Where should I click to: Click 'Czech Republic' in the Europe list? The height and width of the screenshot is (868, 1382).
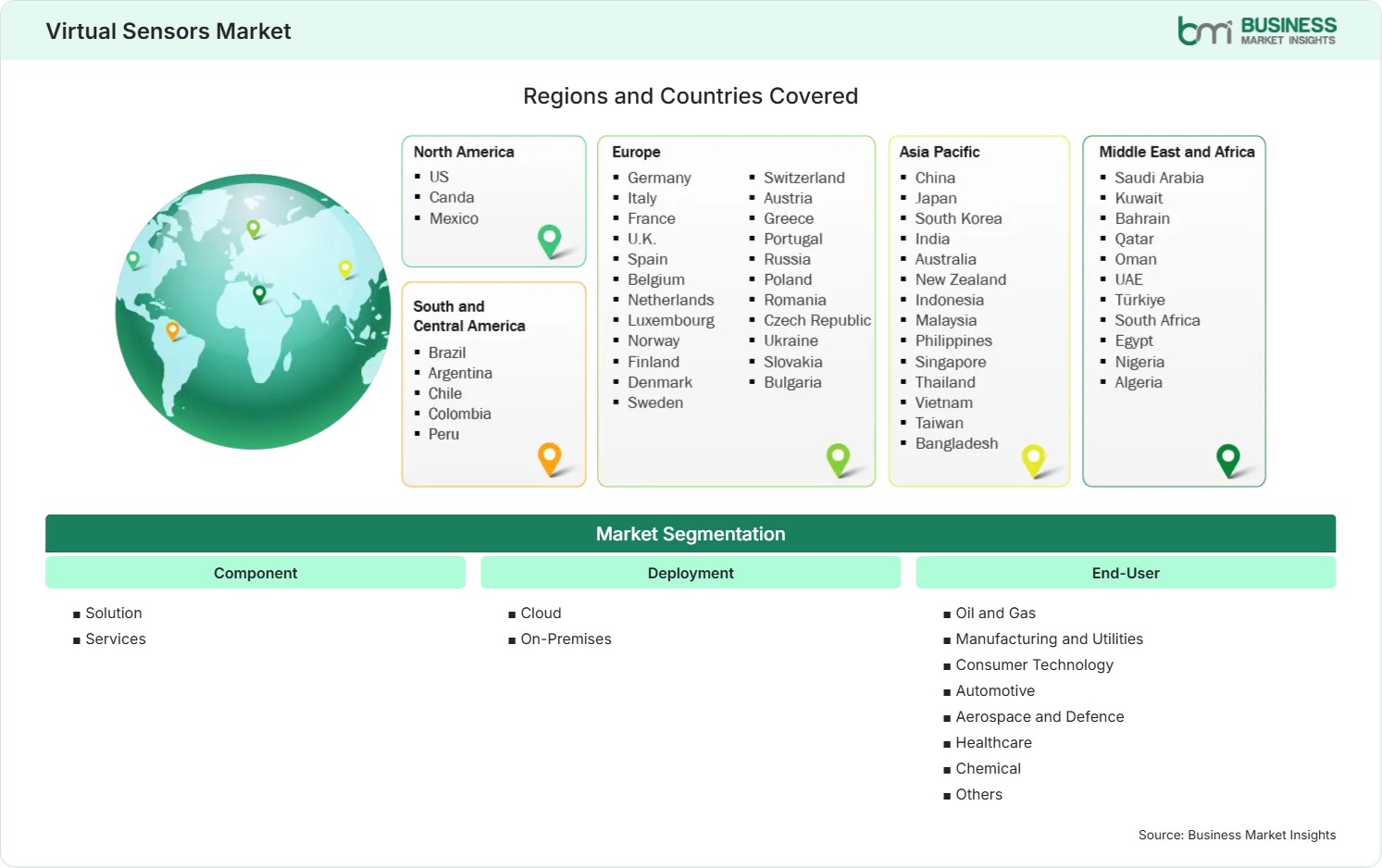point(817,320)
